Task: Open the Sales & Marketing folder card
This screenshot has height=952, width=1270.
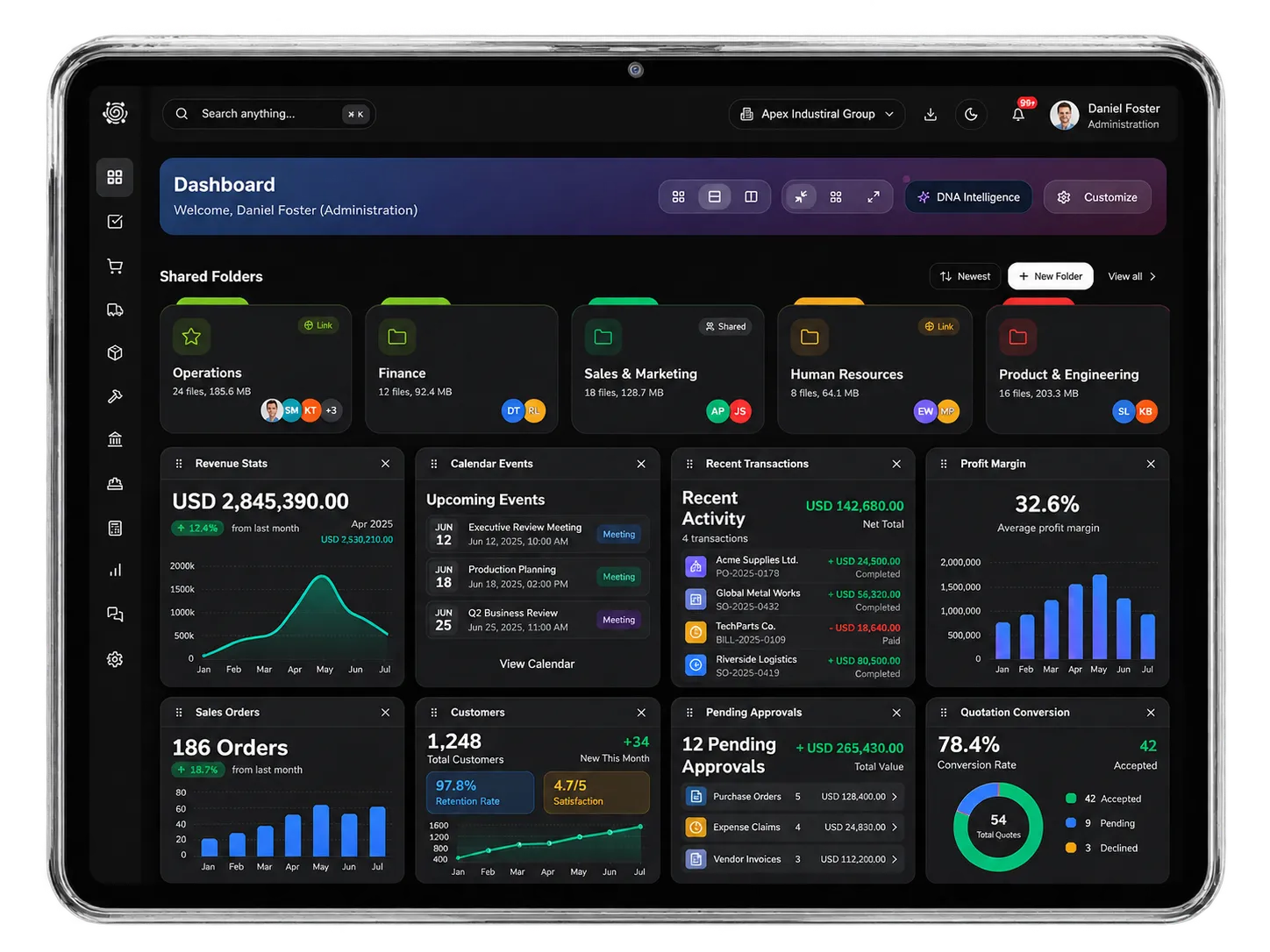Action: [667, 368]
